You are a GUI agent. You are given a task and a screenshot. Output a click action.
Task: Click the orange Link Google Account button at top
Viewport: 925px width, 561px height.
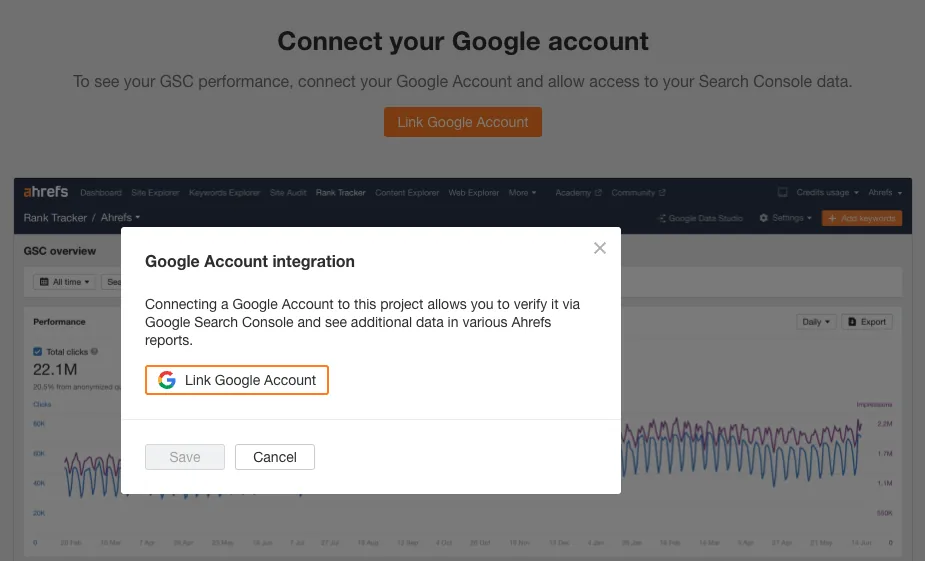462,122
